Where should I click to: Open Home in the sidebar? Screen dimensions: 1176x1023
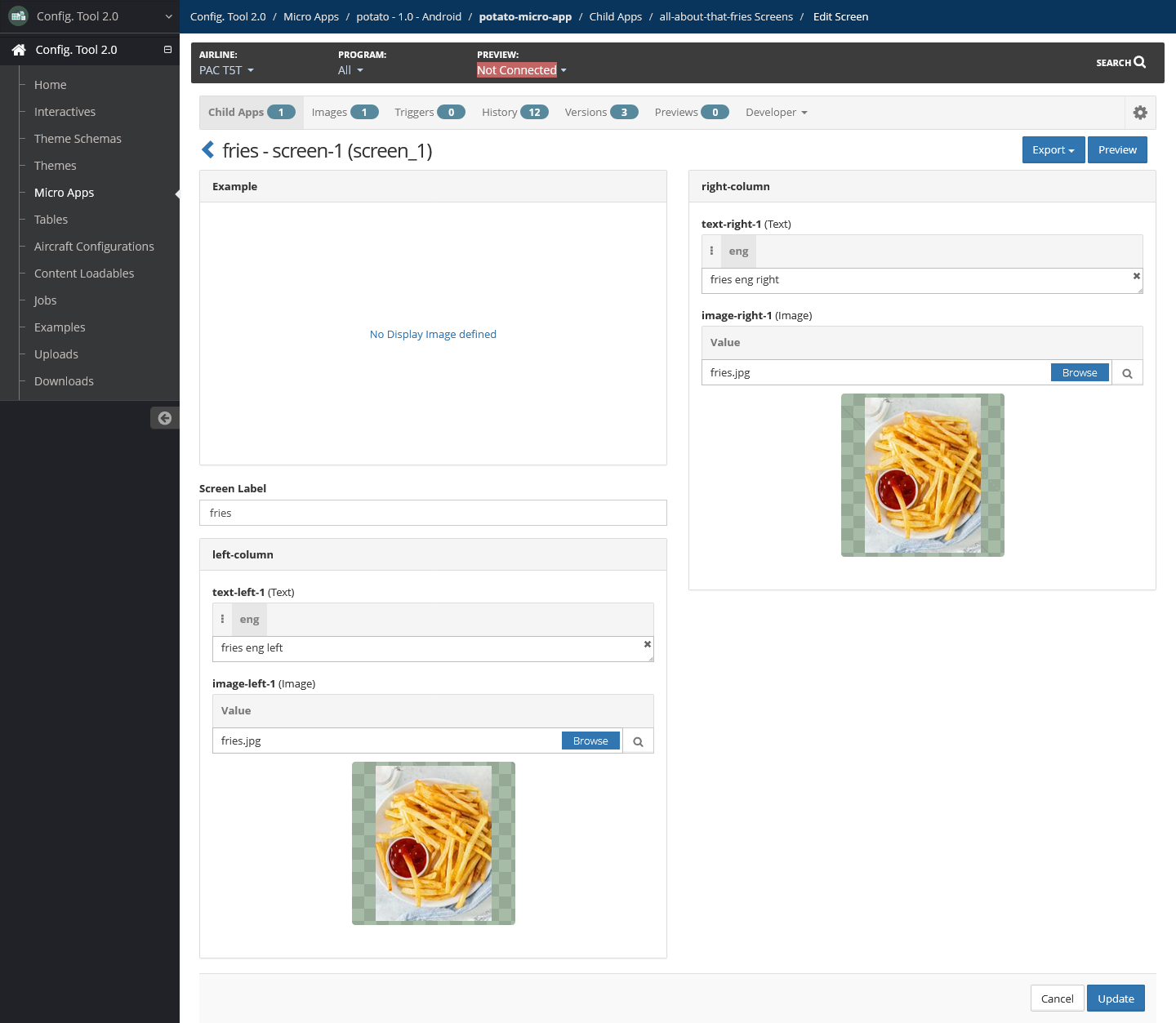pyautogui.click(x=51, y=85)
